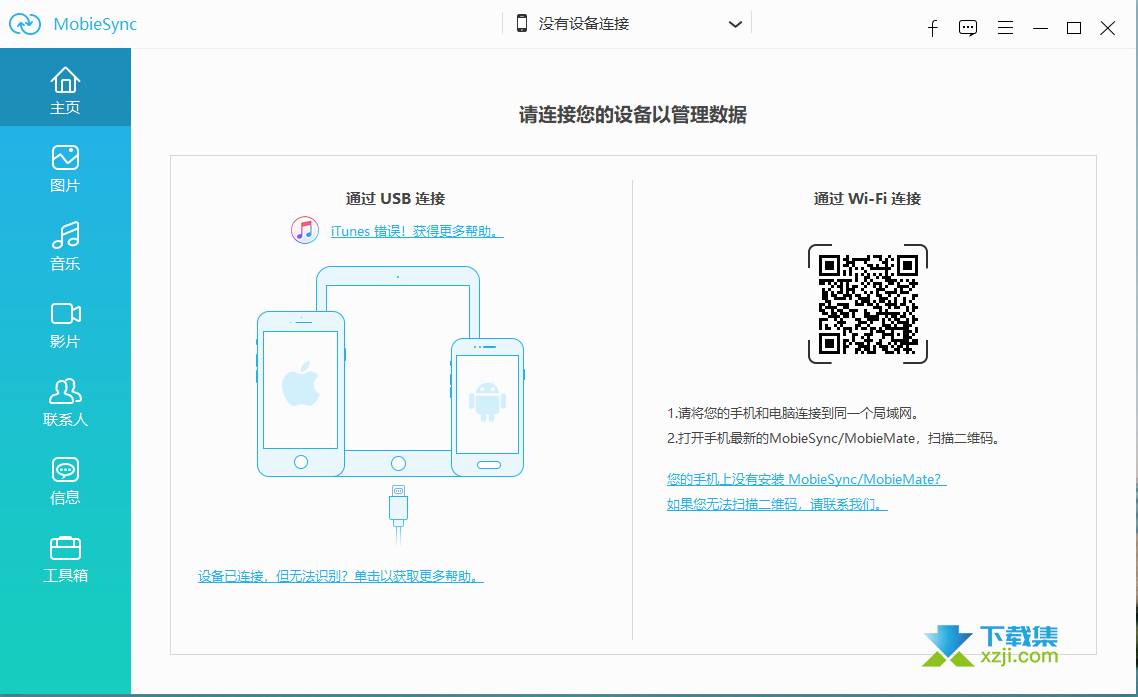
Task: Click the 通过 Wi-Fi 连接 heading
Action: tap(867, 199)
